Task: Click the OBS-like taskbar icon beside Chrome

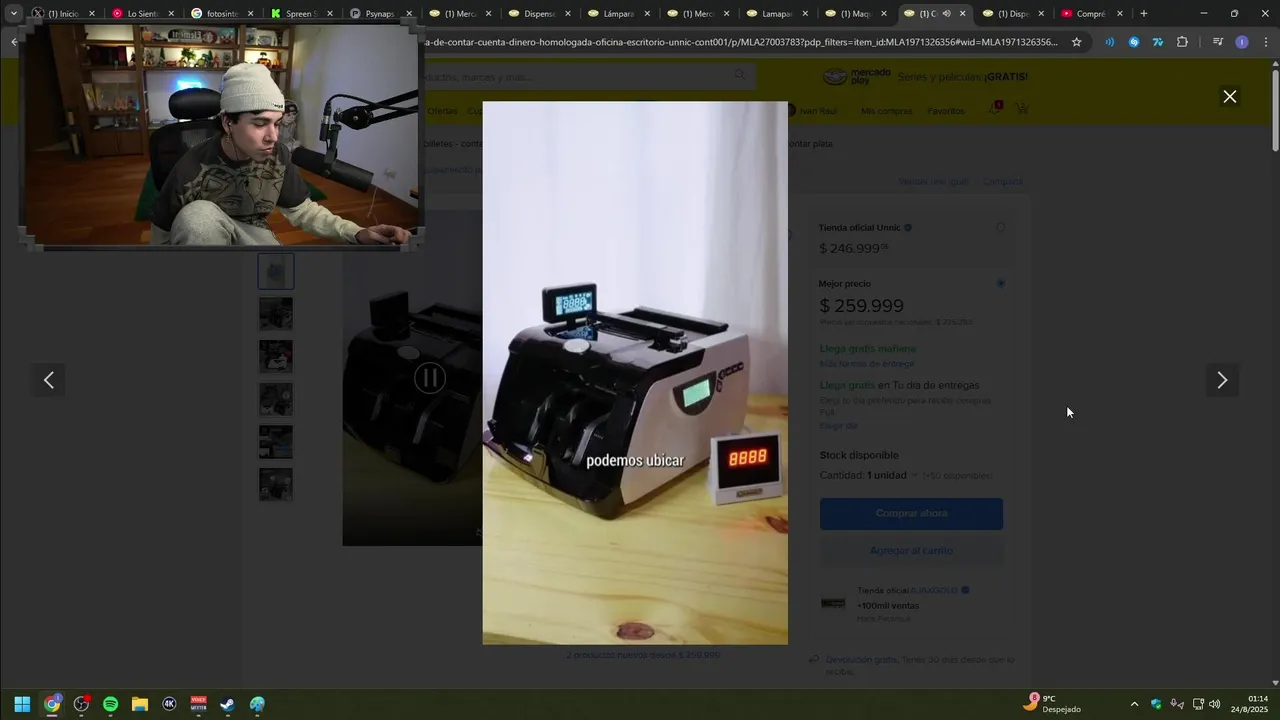Action: pos(81,704)
